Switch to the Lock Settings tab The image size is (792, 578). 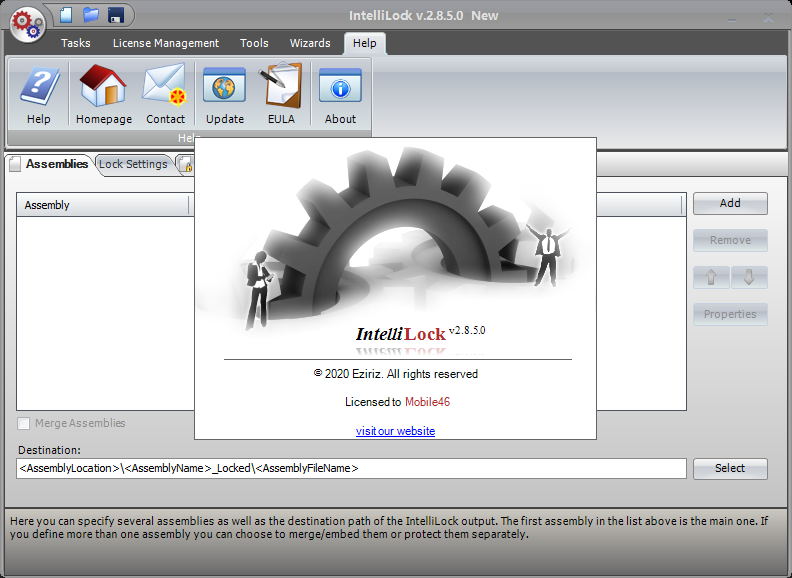click(x=133, y=164)
